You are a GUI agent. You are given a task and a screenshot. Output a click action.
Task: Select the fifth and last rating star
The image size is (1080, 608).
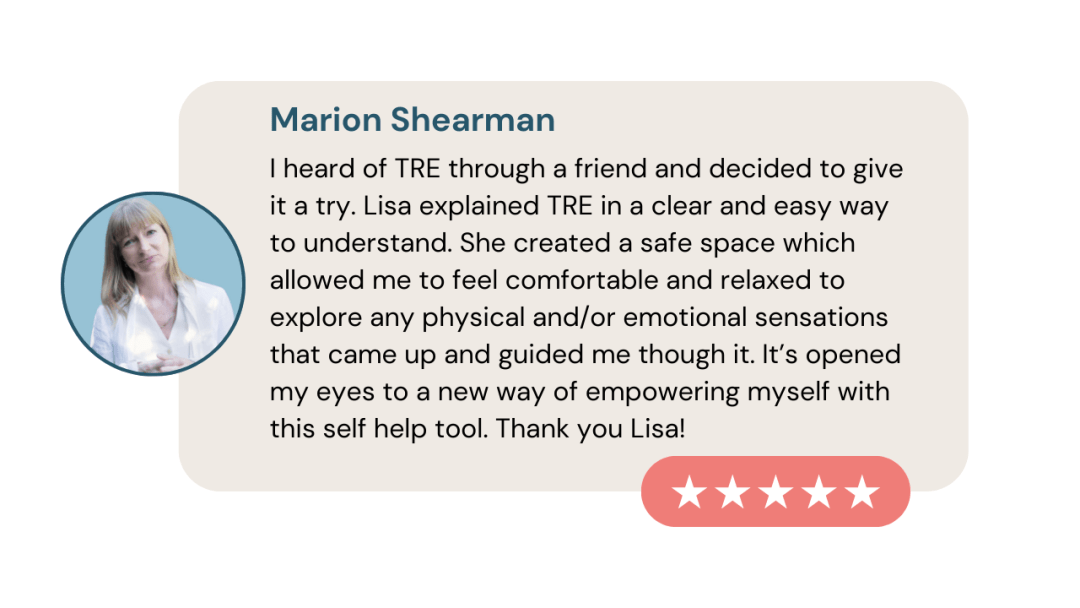[x=861, y=492]
